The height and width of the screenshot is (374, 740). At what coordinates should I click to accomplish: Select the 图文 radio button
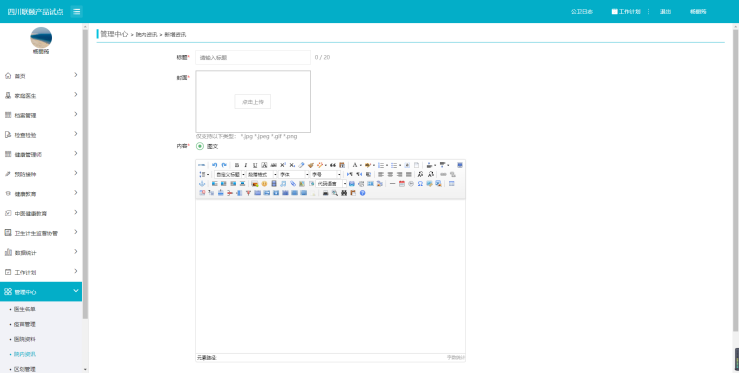pos(200,146)
